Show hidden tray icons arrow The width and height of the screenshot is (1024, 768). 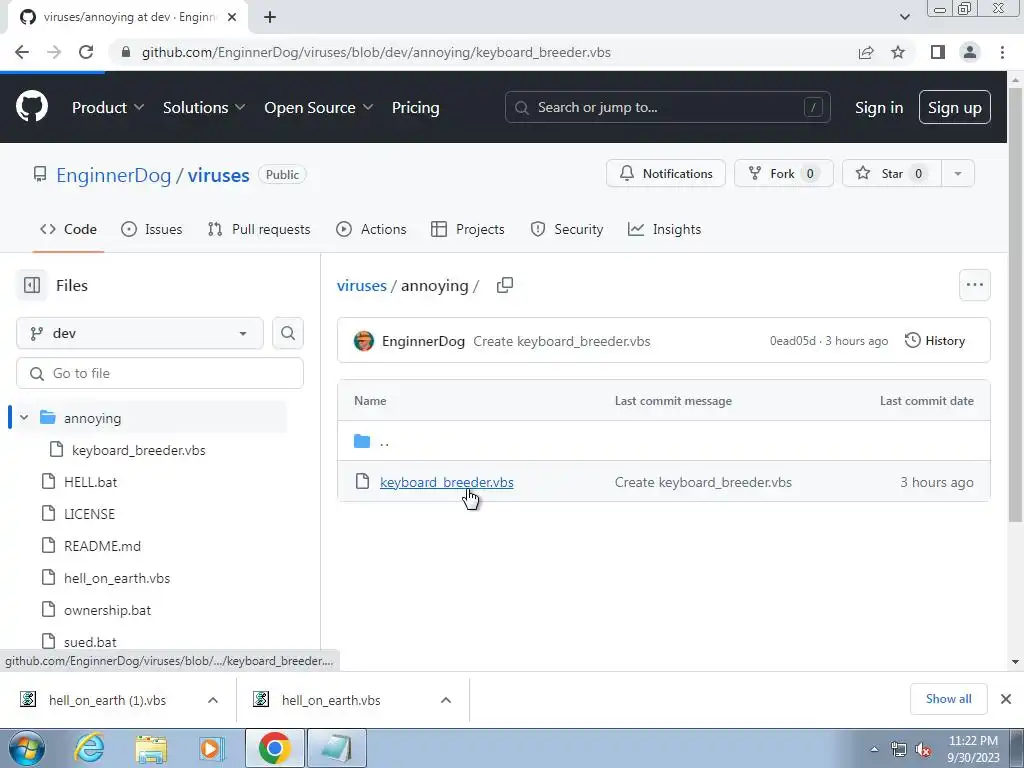pyautogui.click(x=874, y=748)
